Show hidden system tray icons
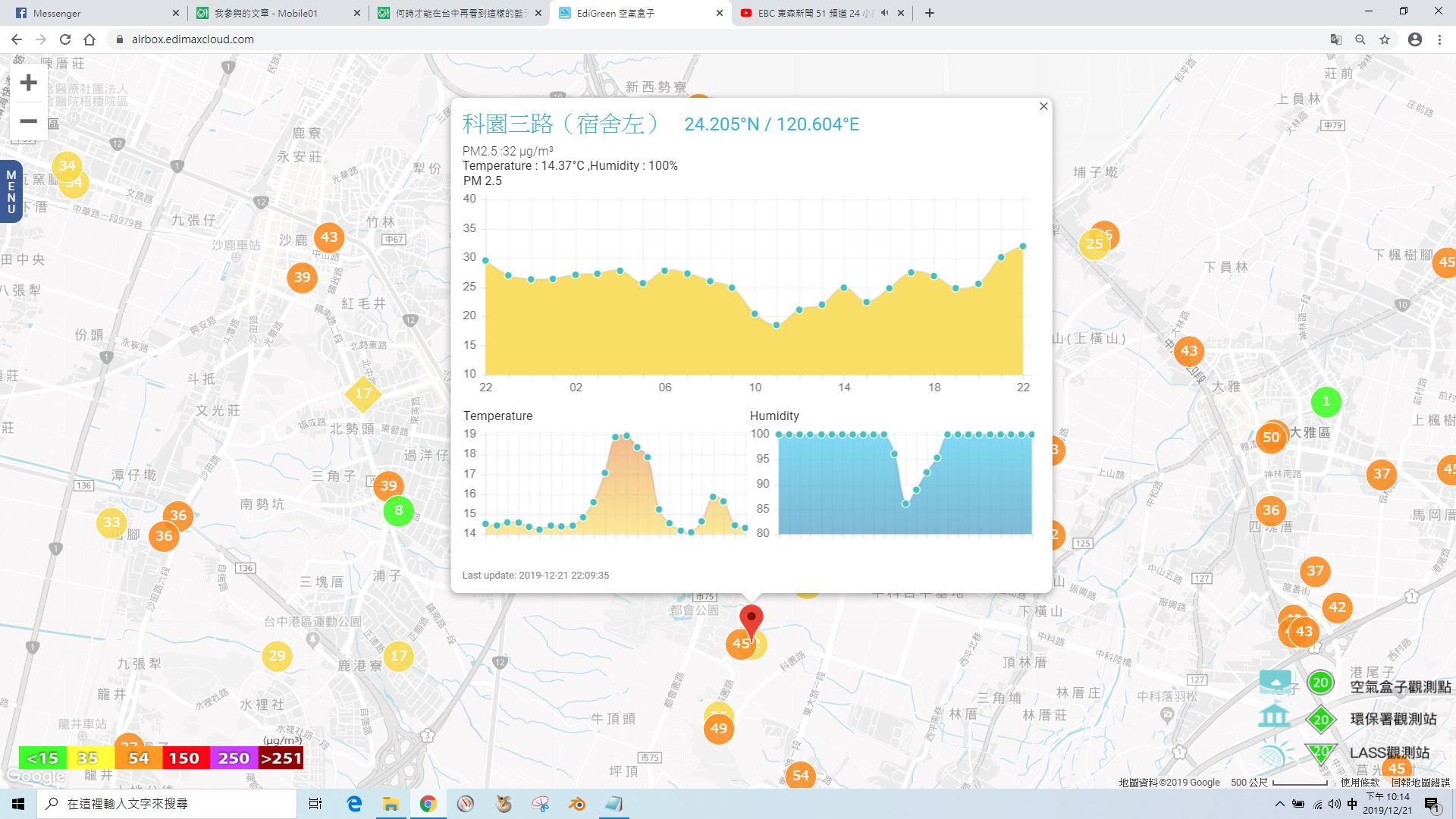1456x819 pixels. click(x=1279, y=804)
